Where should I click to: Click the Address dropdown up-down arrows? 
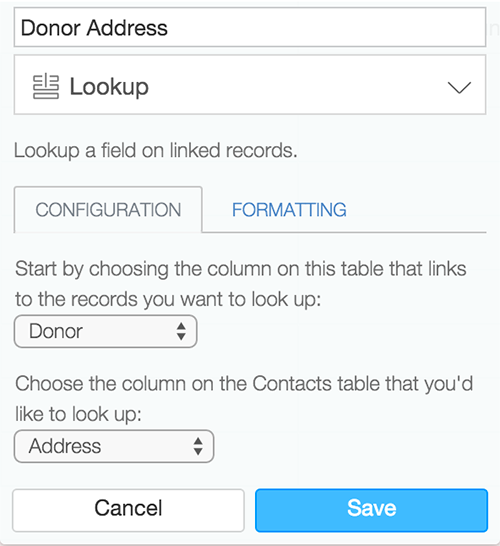(x=198, y=446)
